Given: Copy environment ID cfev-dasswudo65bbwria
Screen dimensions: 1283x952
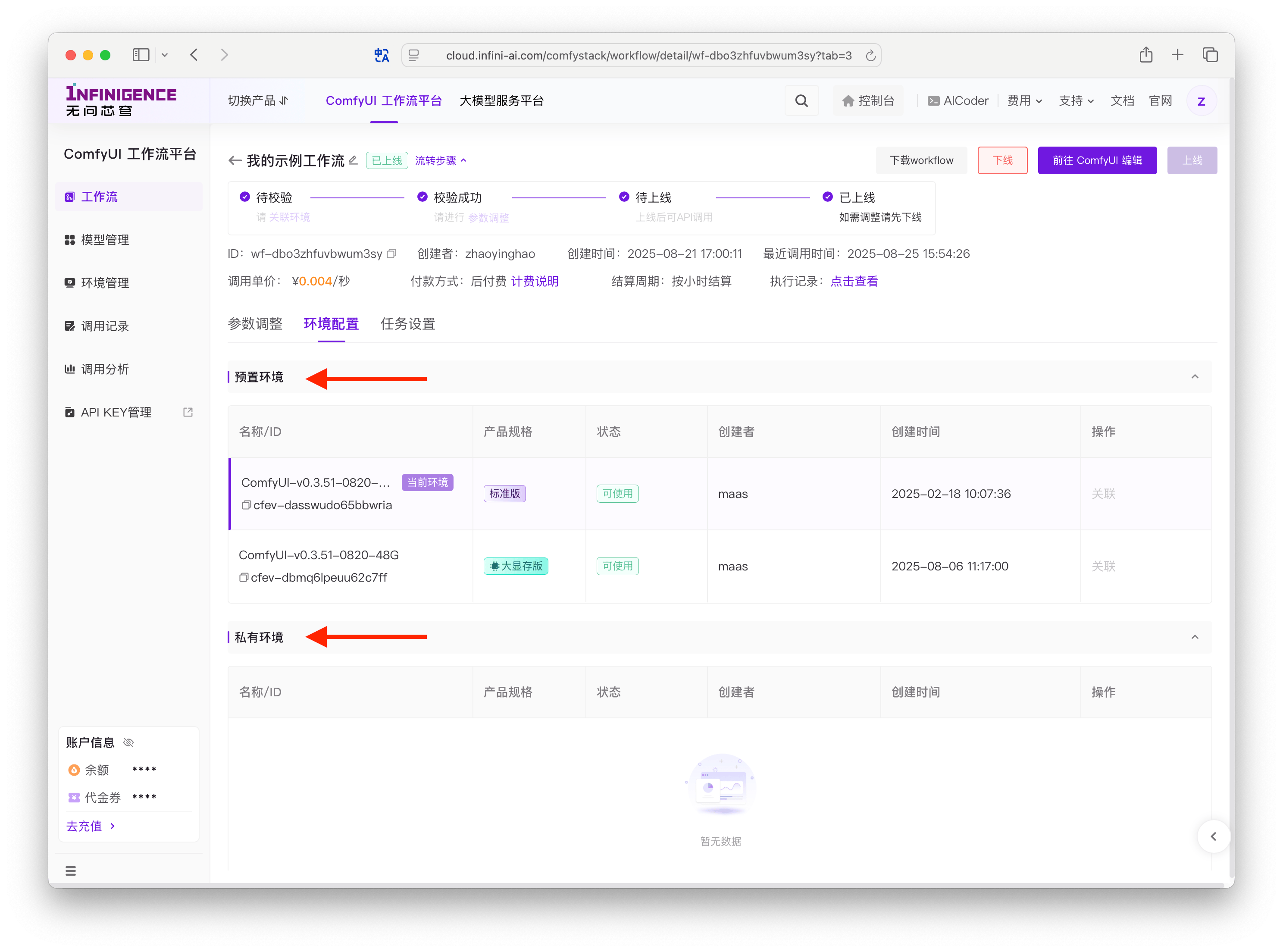Looking at the screenshot, I should point(246,505).
